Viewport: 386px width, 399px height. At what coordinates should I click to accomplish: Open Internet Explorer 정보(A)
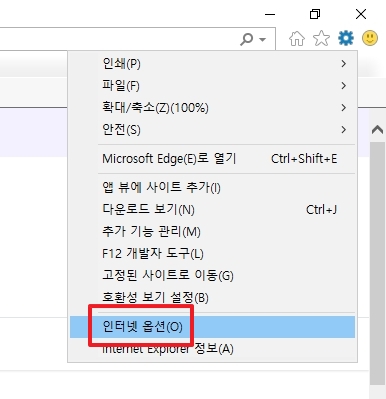tap(213, 349)
